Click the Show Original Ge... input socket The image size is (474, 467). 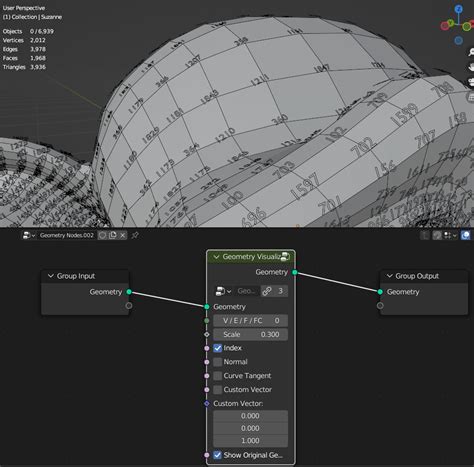[x=207, y=455]
